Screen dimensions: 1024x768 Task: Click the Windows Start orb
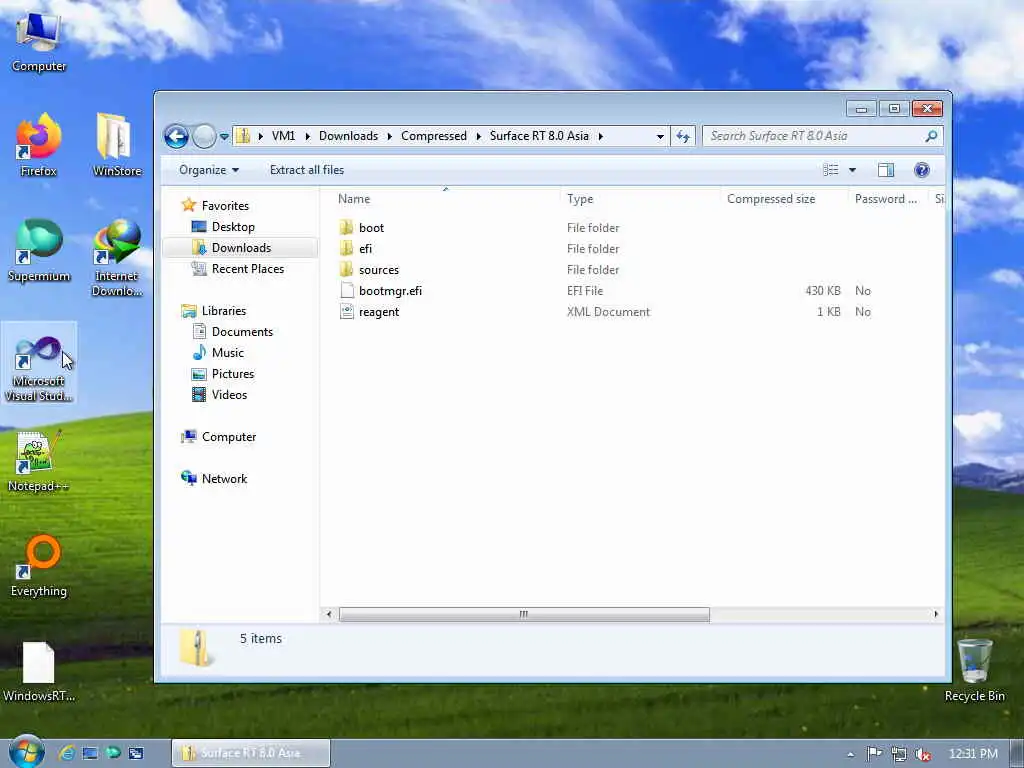point(26,752)
